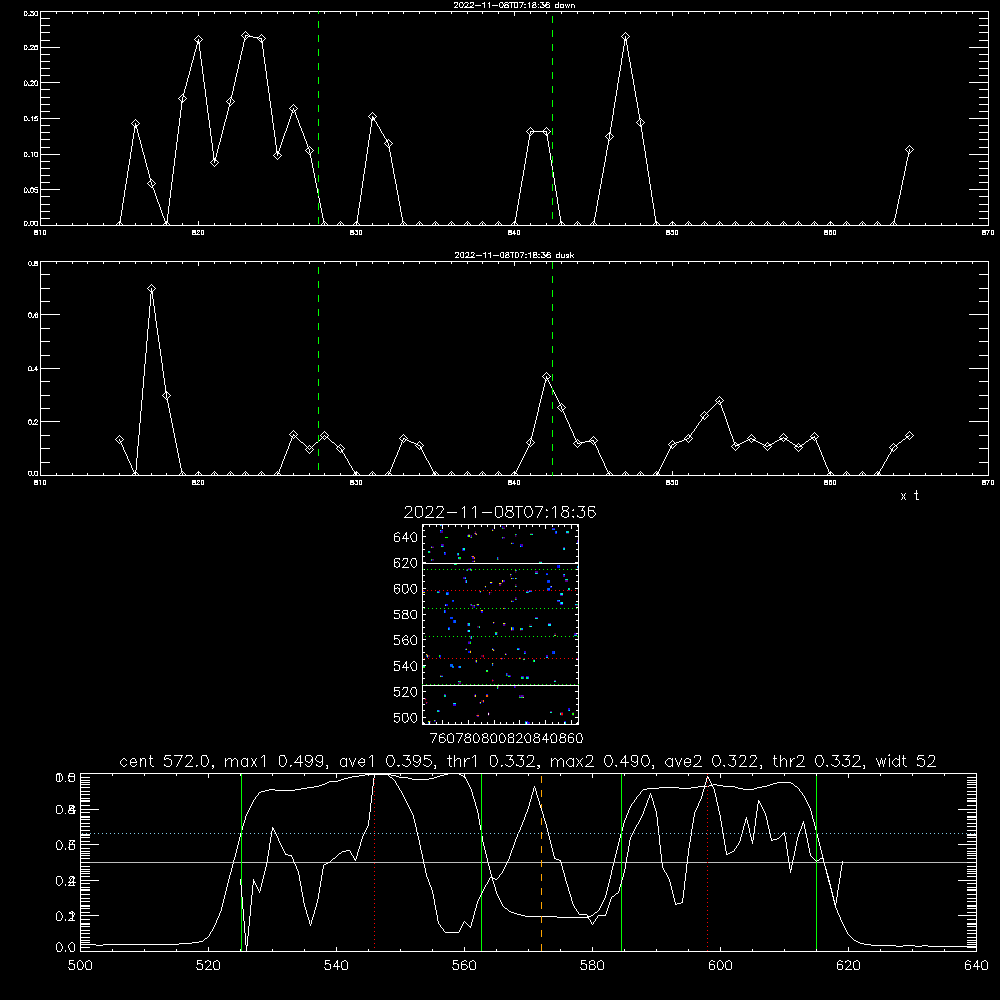Click the 'thr1 0.332' value in the header

point(490,761)
